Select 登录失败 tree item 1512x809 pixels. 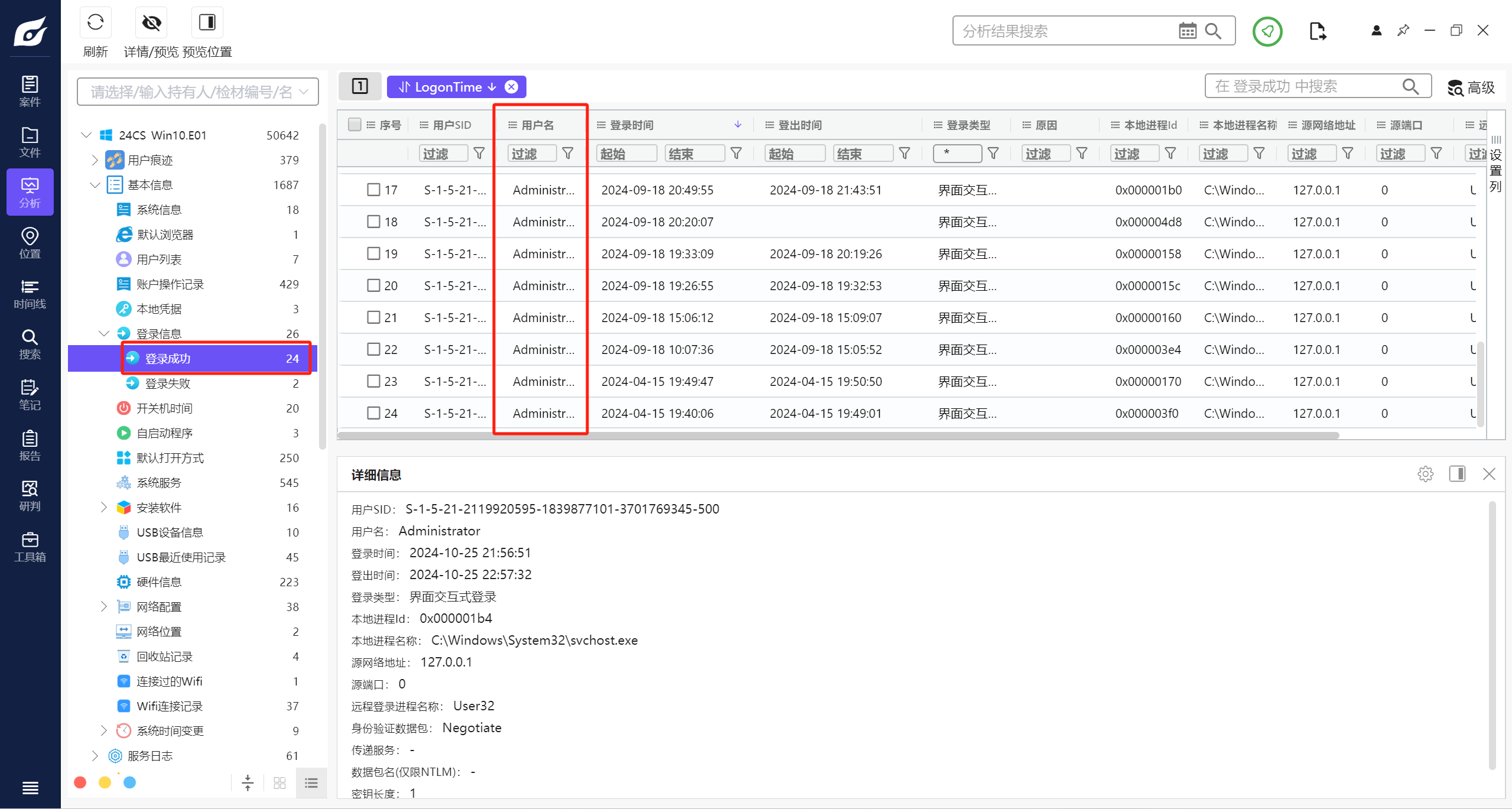(x=168, y=384)
